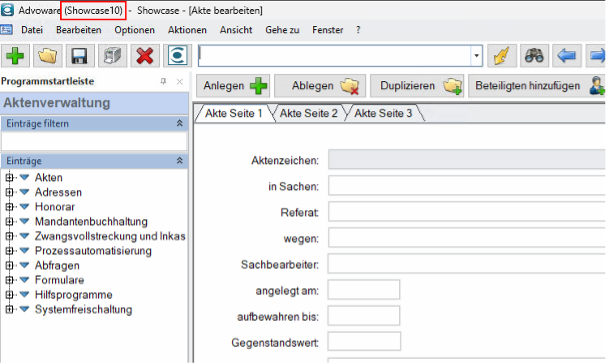The image size is (606, 364).
Task: Open the Fenster menu
Action: [x=328, y=30]
